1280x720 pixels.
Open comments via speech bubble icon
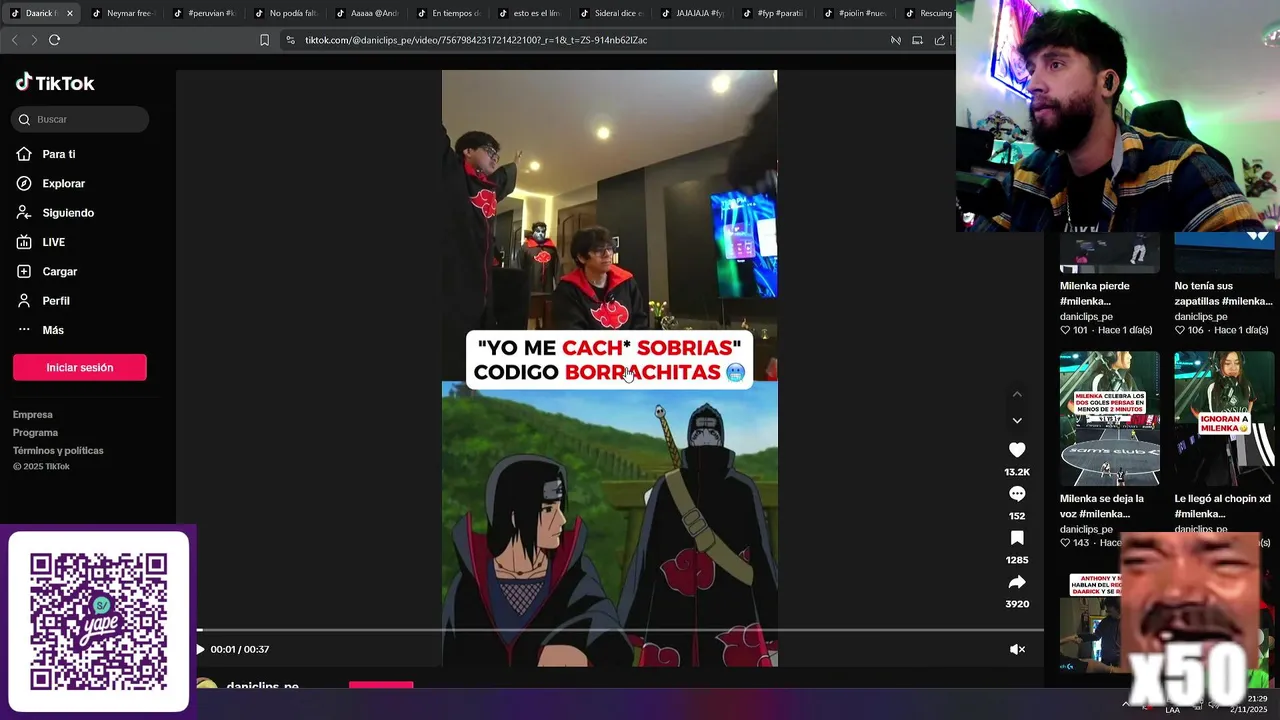[x=1017, y=494]
